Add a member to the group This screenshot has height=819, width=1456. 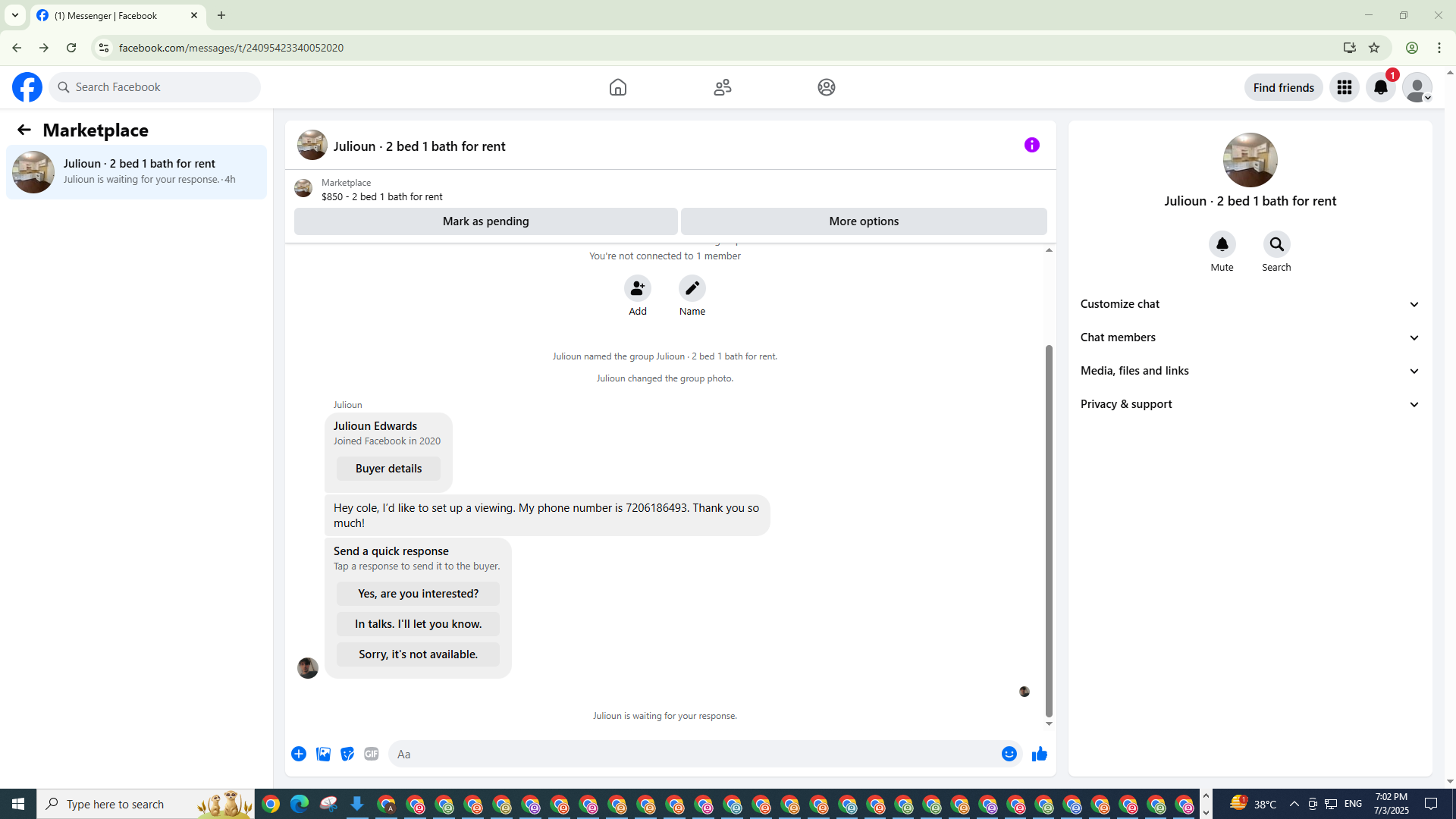pos(637,288)
